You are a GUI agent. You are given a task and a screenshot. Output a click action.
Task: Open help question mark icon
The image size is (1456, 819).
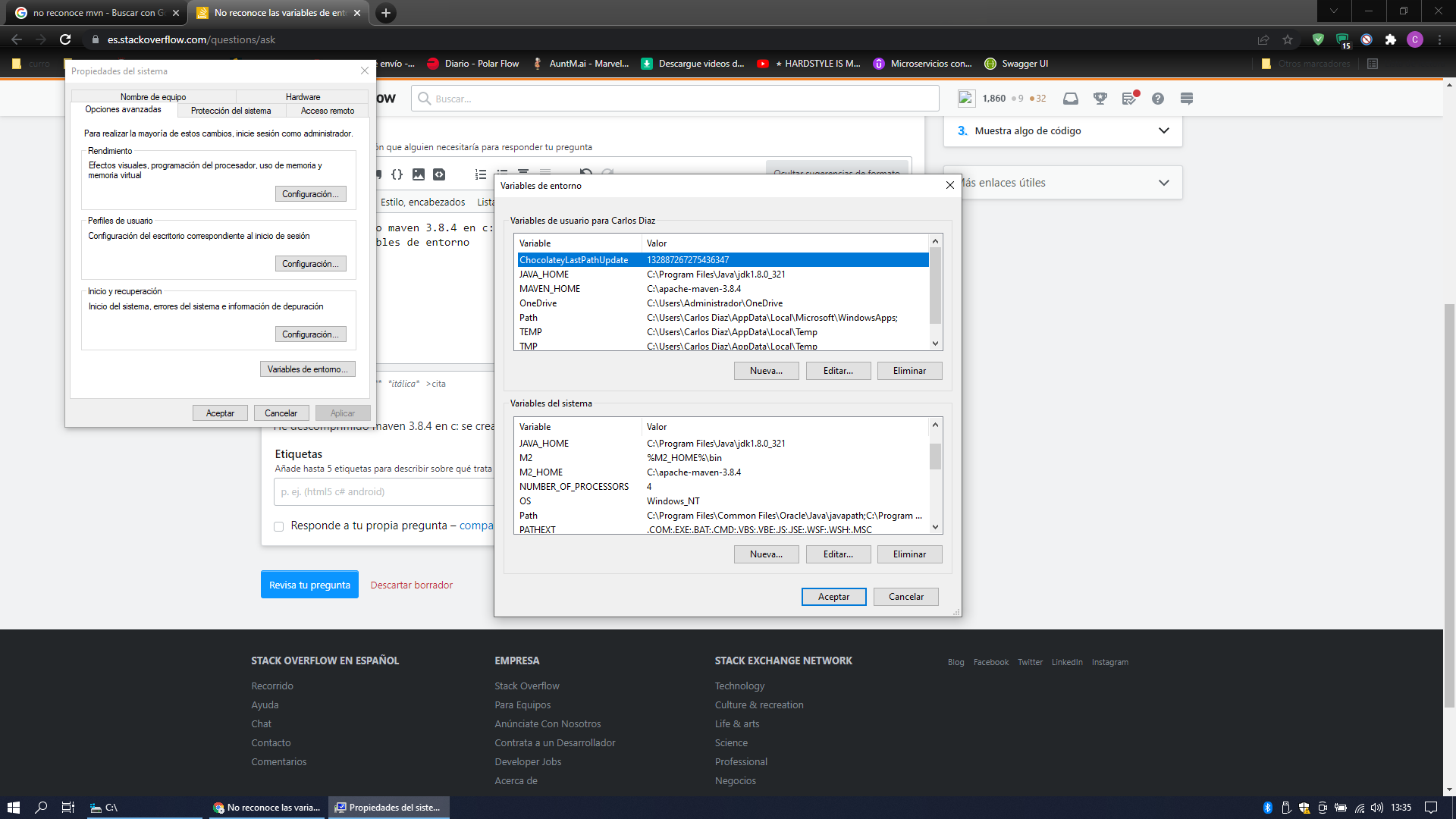coord(1158,99)
